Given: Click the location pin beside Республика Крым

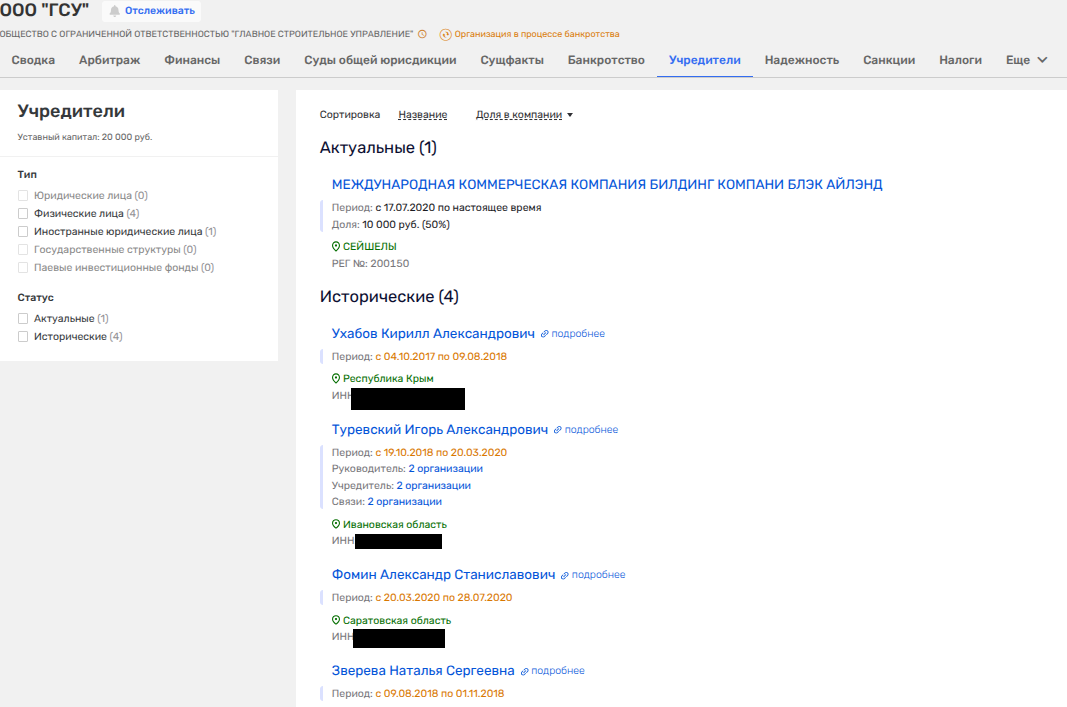Looking at the screenshot, I should click(336, 379).
